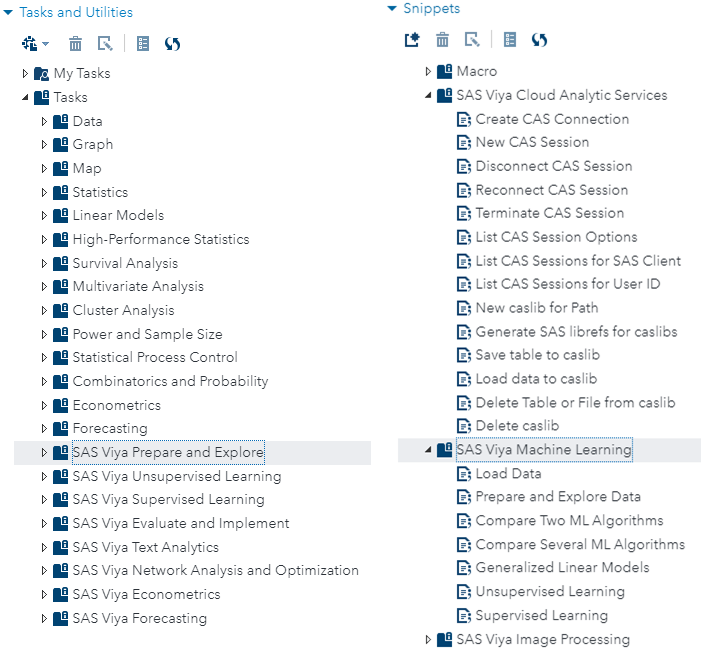
Task: Select SAS Viya Prepare and Explore folder
Action: click(168, 452)
